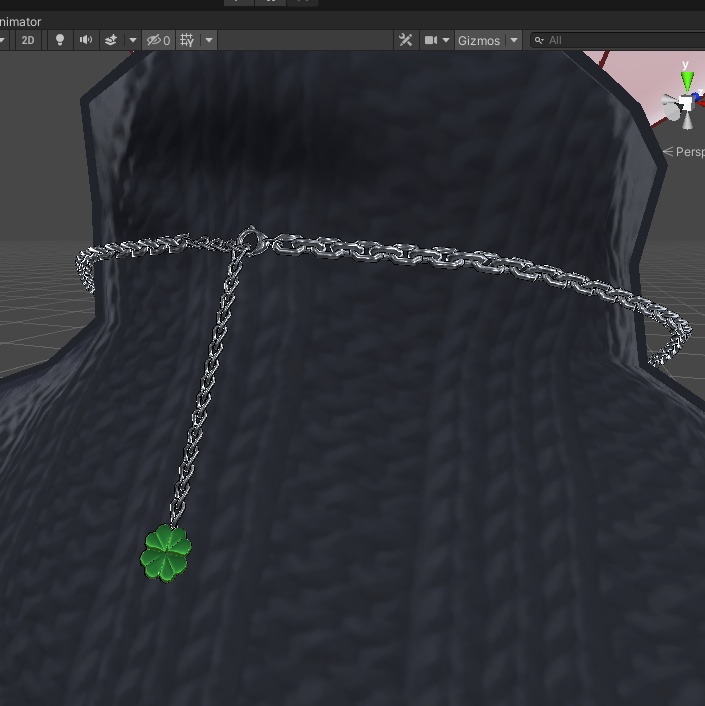Image resolution: width=705 pixels, height=706 pixels.
Task: Toggle grid visibility in the Scene view
Action: [x=187, y=40]
